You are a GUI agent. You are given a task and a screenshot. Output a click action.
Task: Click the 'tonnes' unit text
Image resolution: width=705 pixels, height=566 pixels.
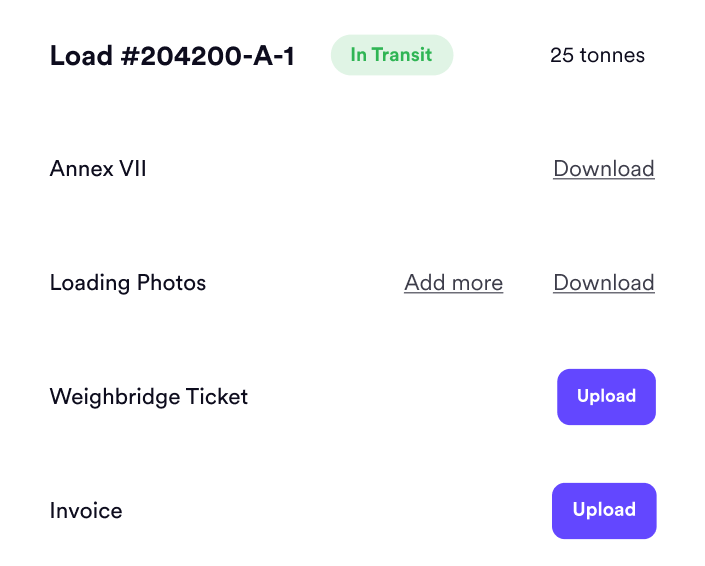coord(611,55)
